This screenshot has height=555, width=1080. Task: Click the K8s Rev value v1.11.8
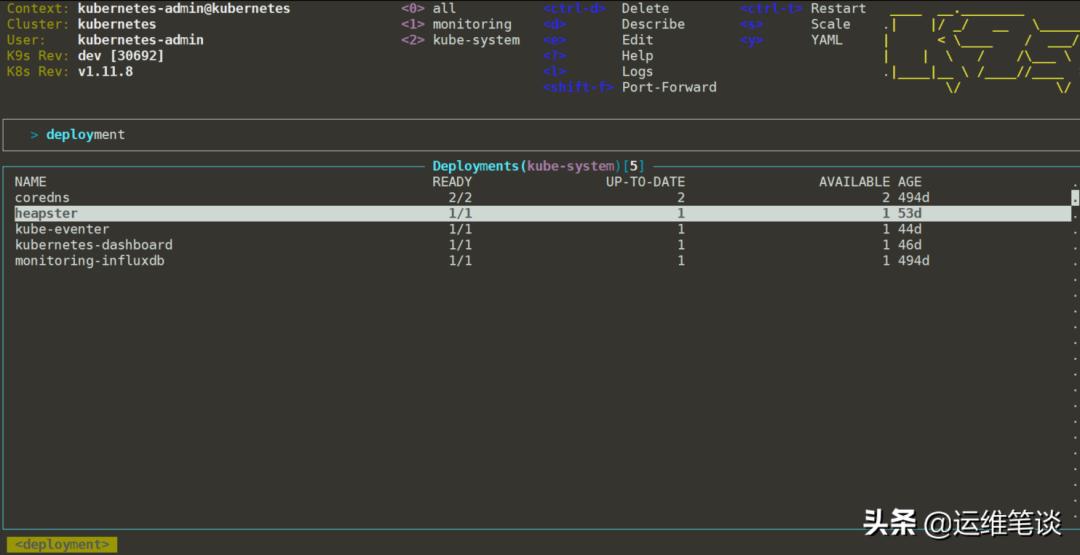tap(105, 72)
